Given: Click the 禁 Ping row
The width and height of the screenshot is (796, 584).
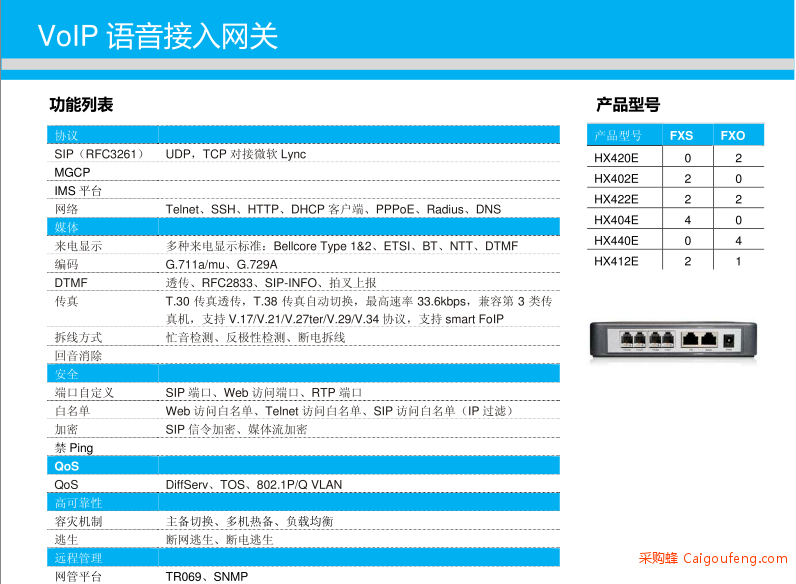Looking at the screenshot, I should point(304,448).
